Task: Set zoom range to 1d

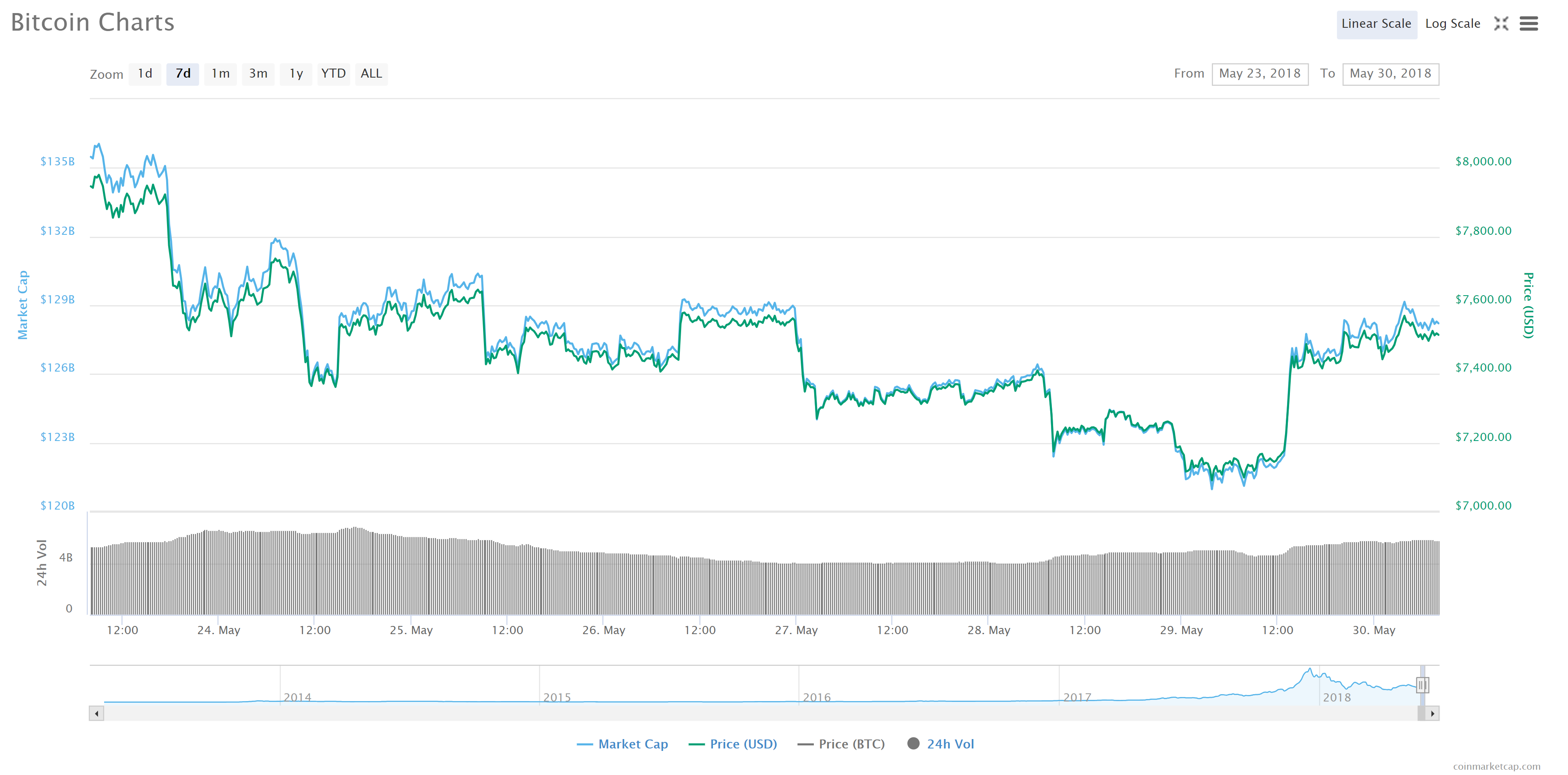Action: pos(145,73)
